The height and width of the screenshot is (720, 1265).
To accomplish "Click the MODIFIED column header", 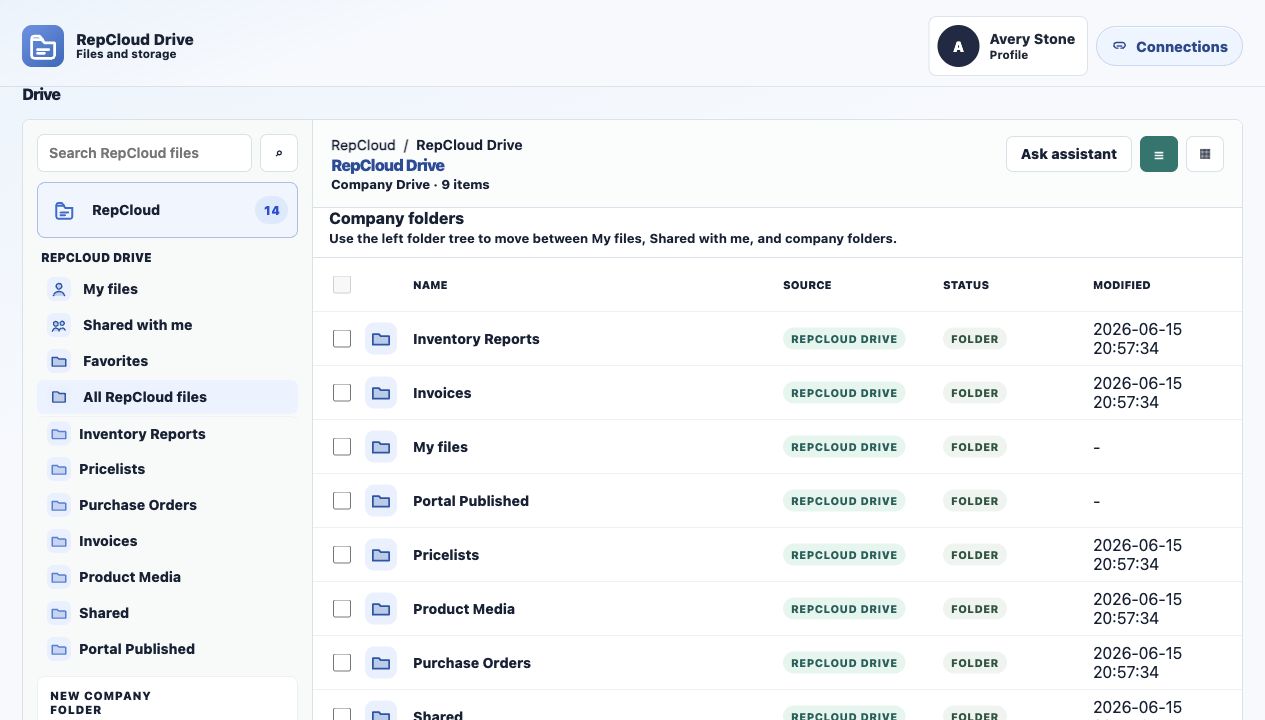I will 1121,285.
